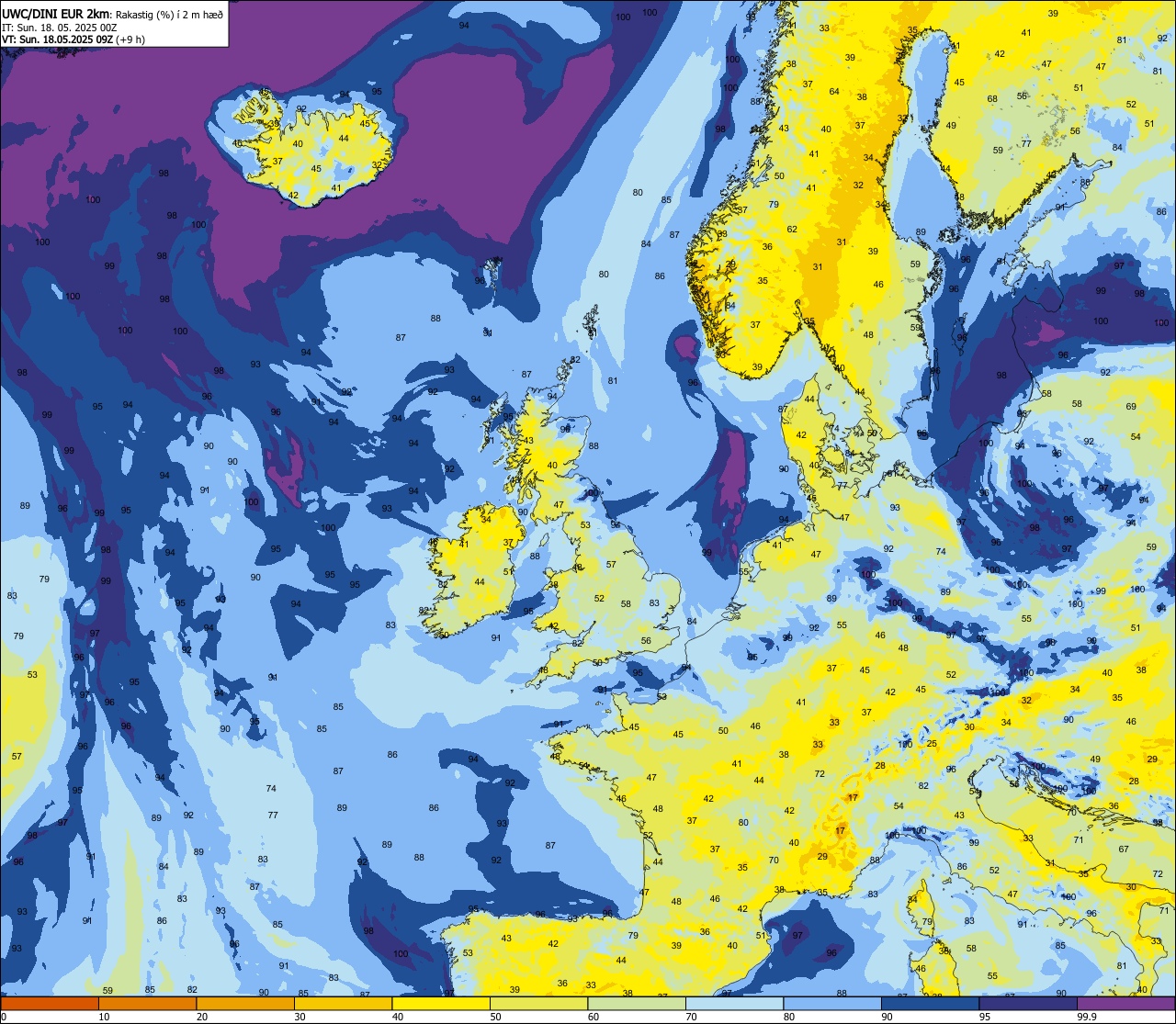Click the "IT: Sun. 18. 05. 2025 00Z" line
Screen dimensions: 1176x1024
[x=59, y=28]
